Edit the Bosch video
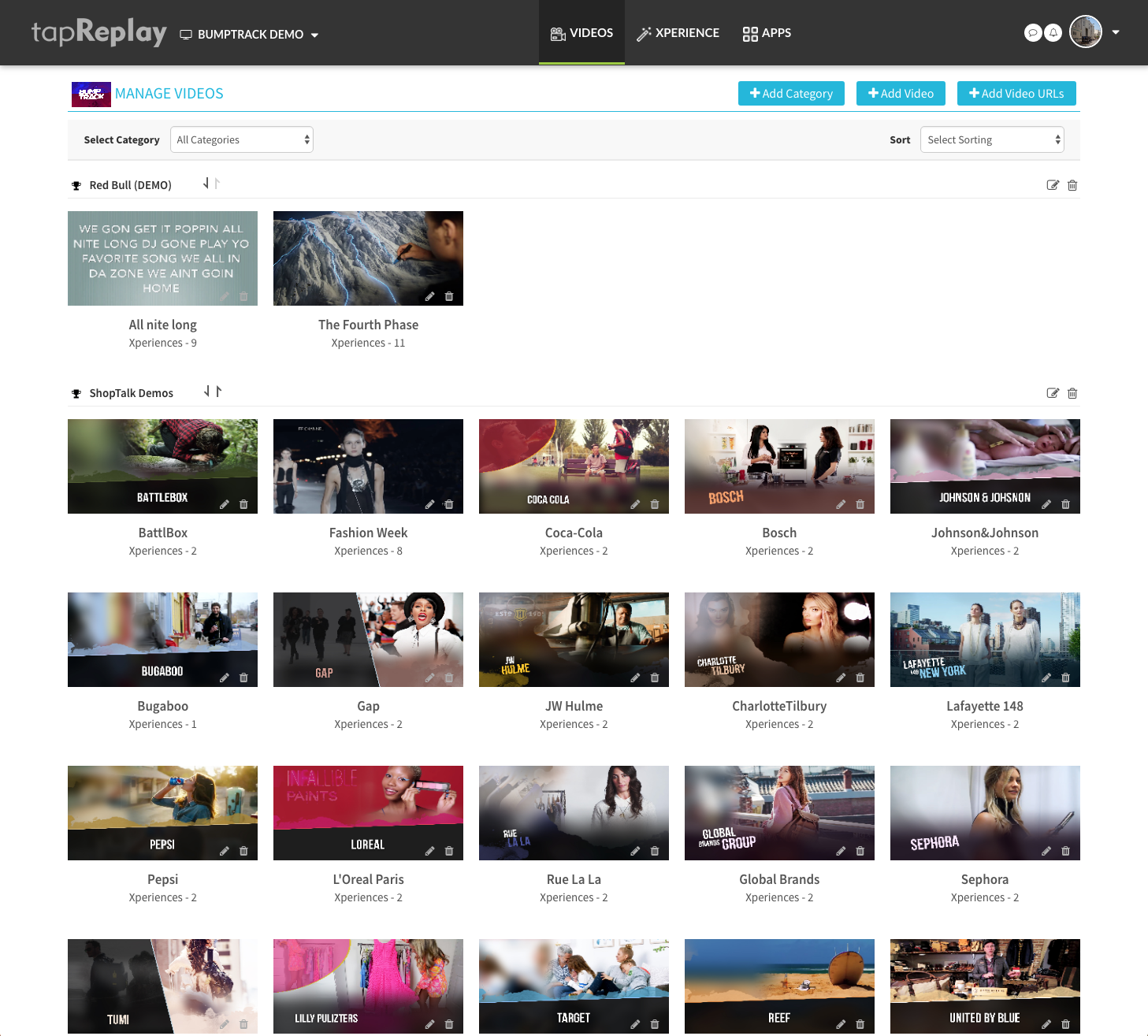Screen dimensions: 1148x1036 [841, 504]
